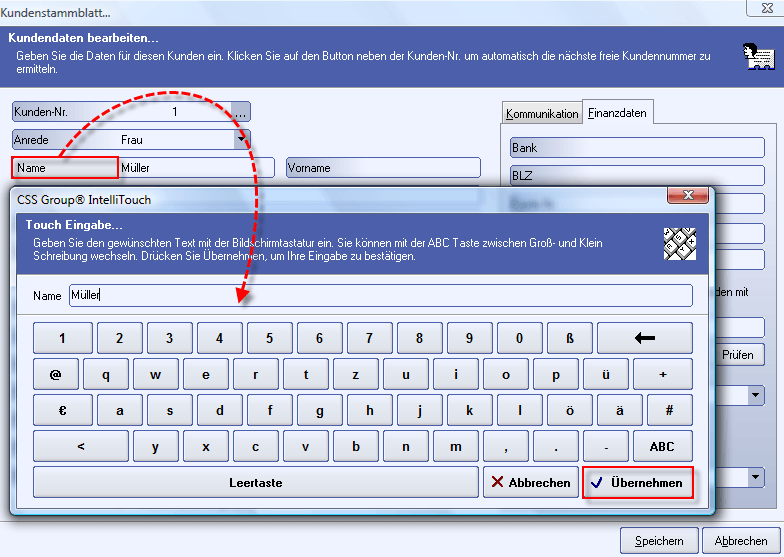Image resolution: width=784 pixels, height=557 pixels.
Task: Switch to the Kommunikation tab
Action: click(x=542, y=114)
